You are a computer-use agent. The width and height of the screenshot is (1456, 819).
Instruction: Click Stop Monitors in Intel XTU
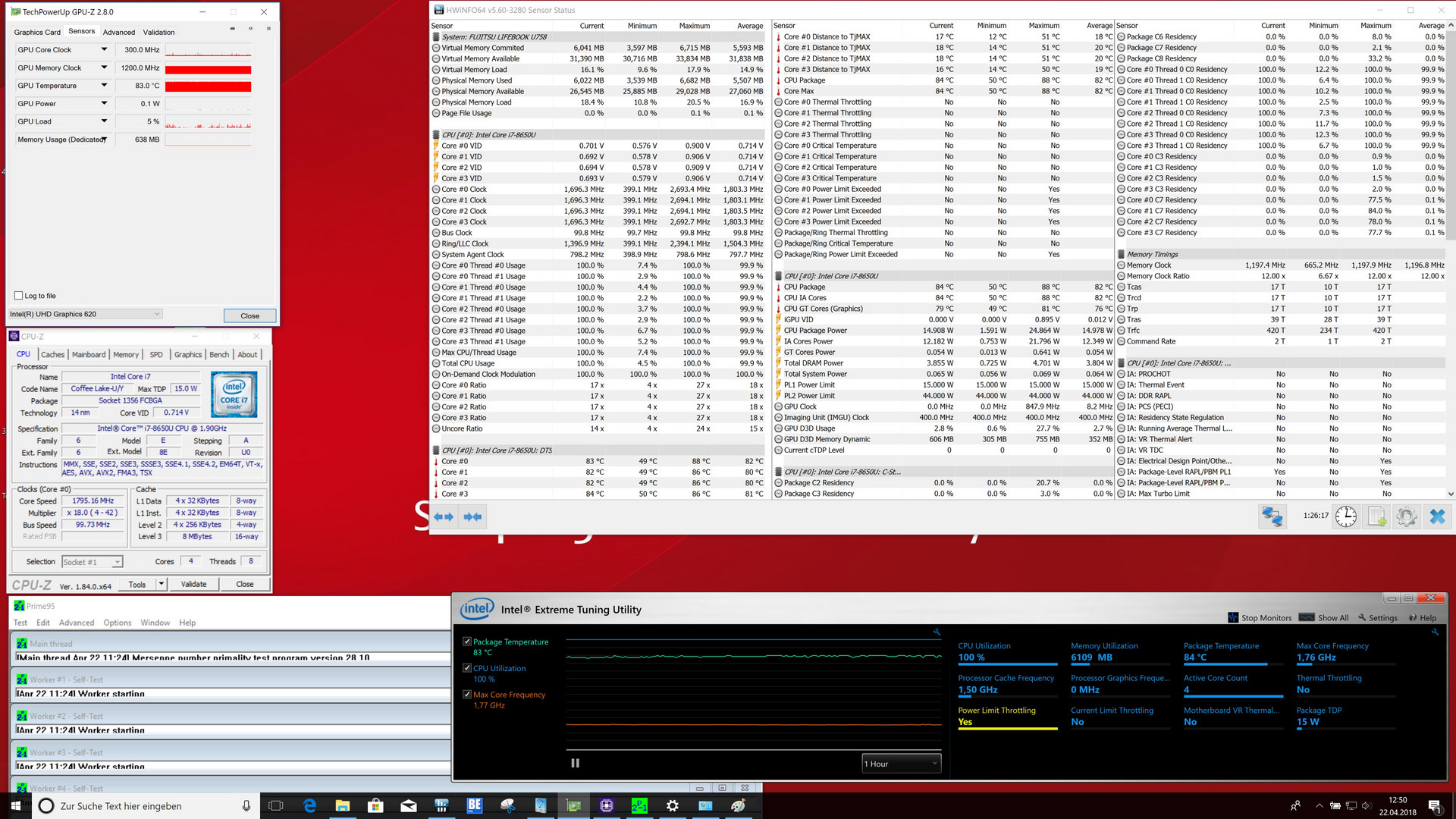tap(1260, 618)
